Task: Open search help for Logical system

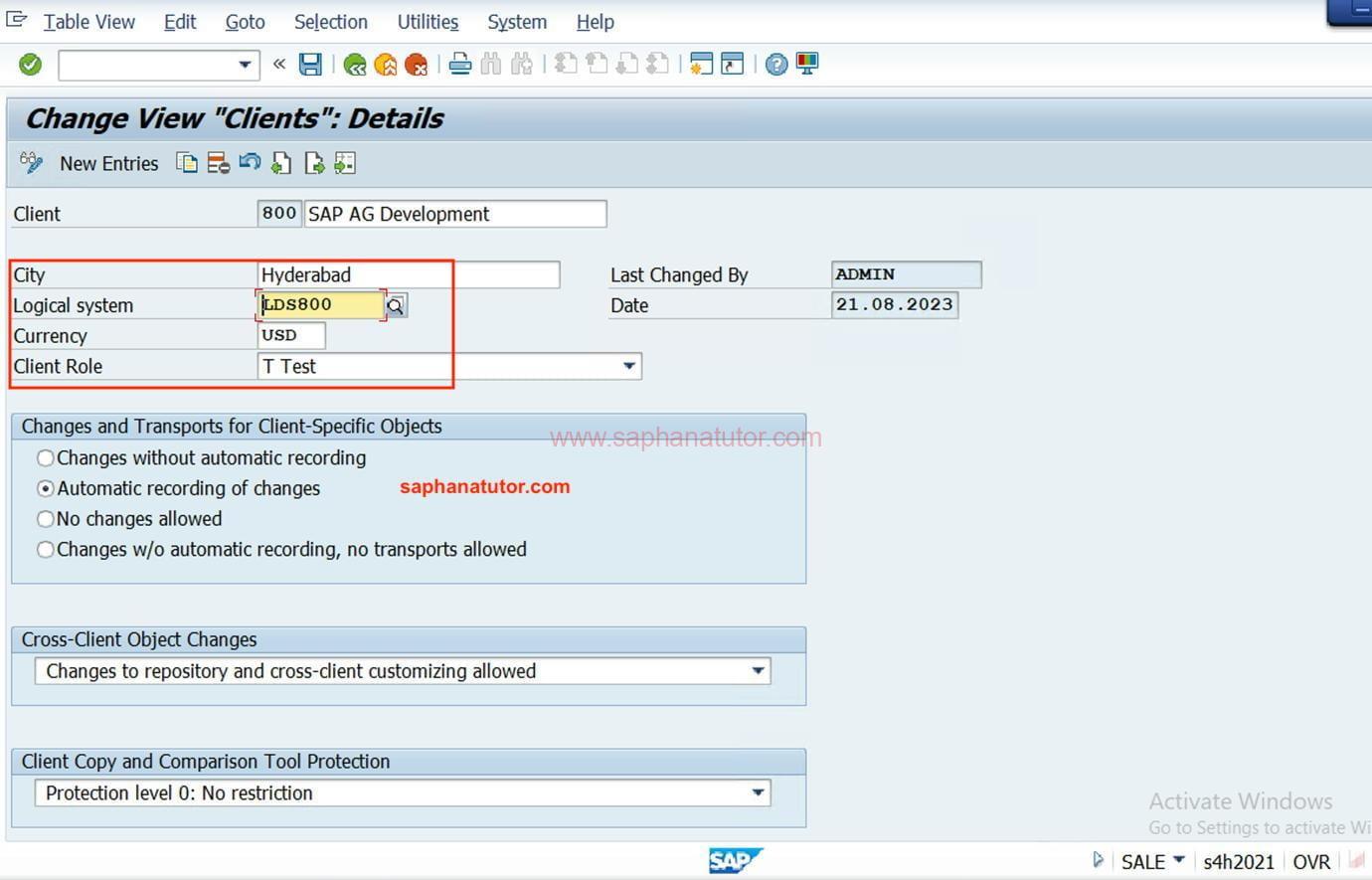Action: (396, 305)
